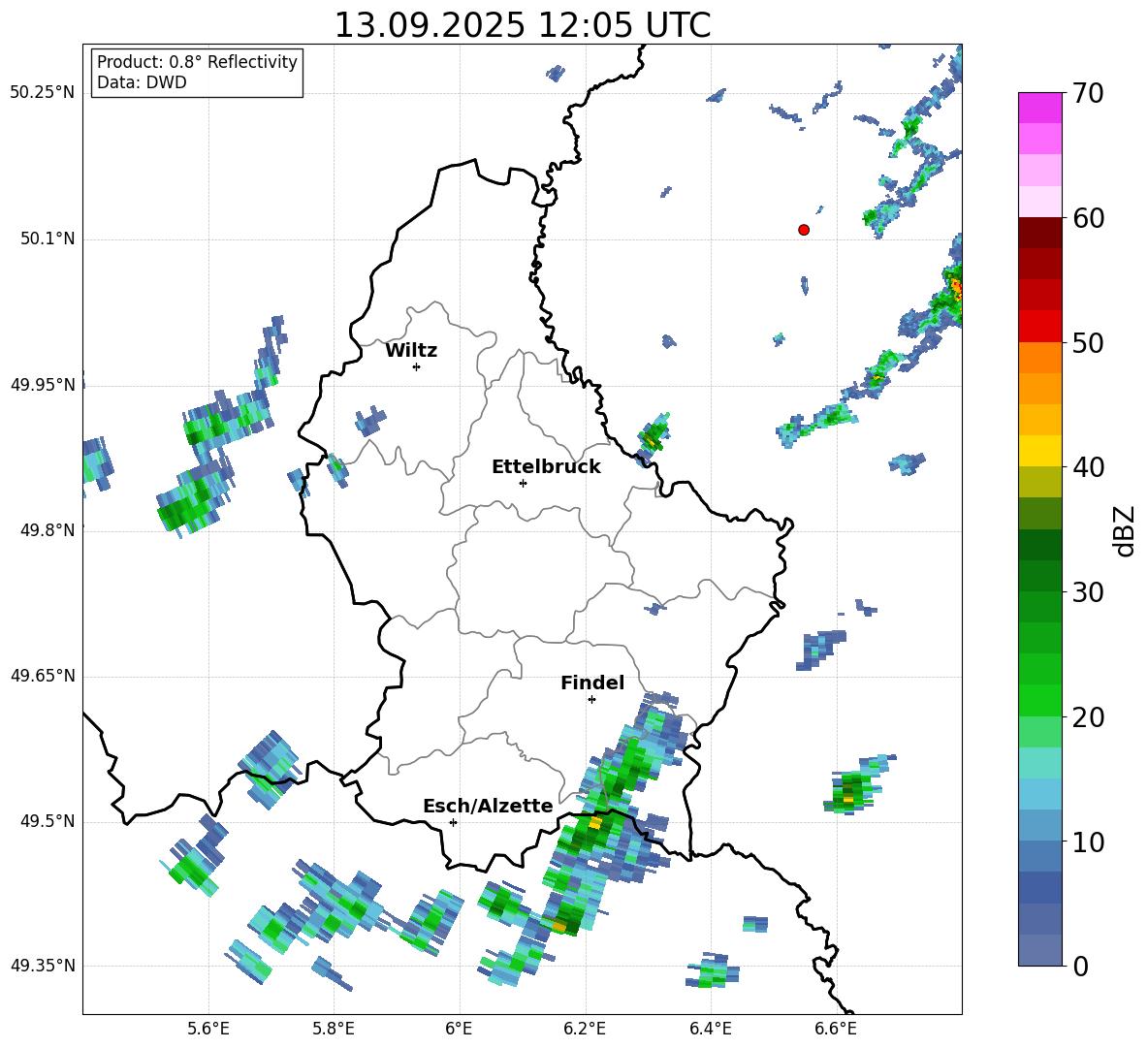Click the Wiltz location cross marker
This screenshot has height=1048, width=1148.
417,366
